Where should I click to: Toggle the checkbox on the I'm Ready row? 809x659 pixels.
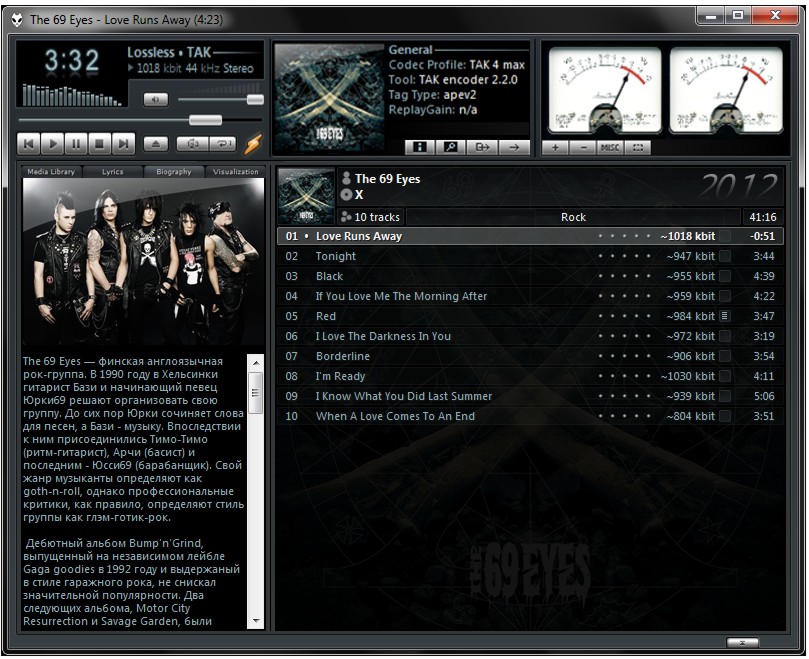pyautogui.click(x=725, y=376)
